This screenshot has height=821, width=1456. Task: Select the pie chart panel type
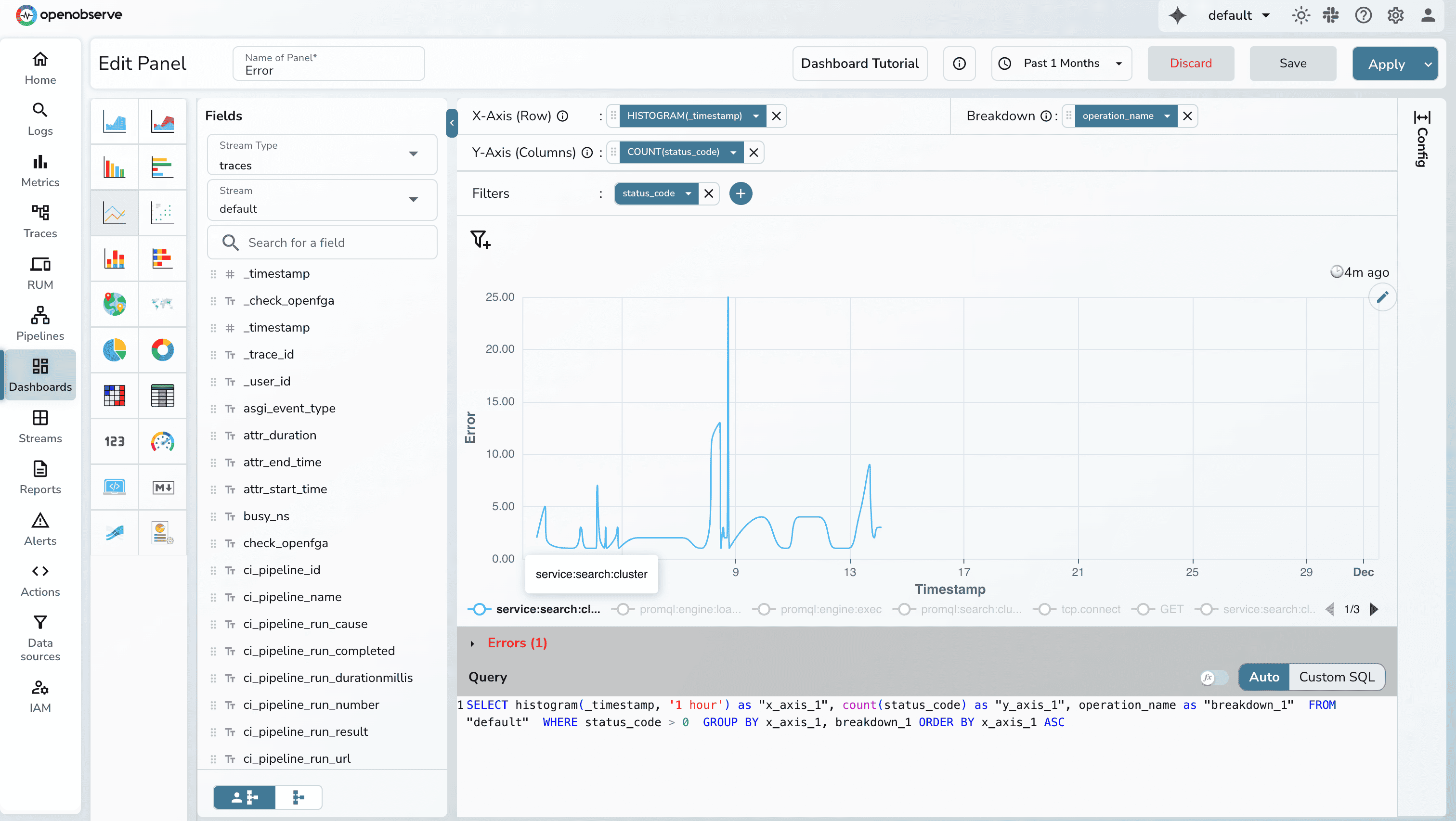click(x=114, y=350)
